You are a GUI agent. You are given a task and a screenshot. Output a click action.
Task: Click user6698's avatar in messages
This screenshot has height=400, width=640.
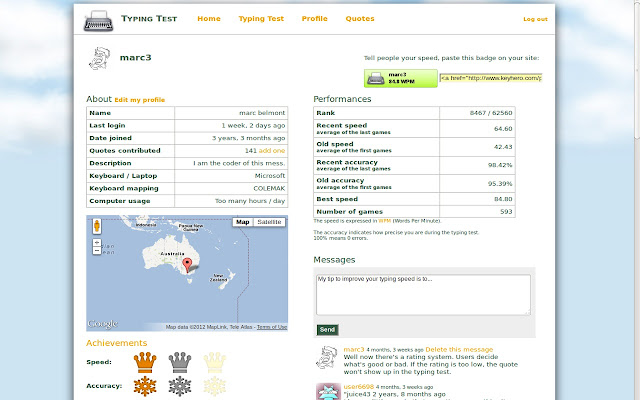click(x=326, y=391)
